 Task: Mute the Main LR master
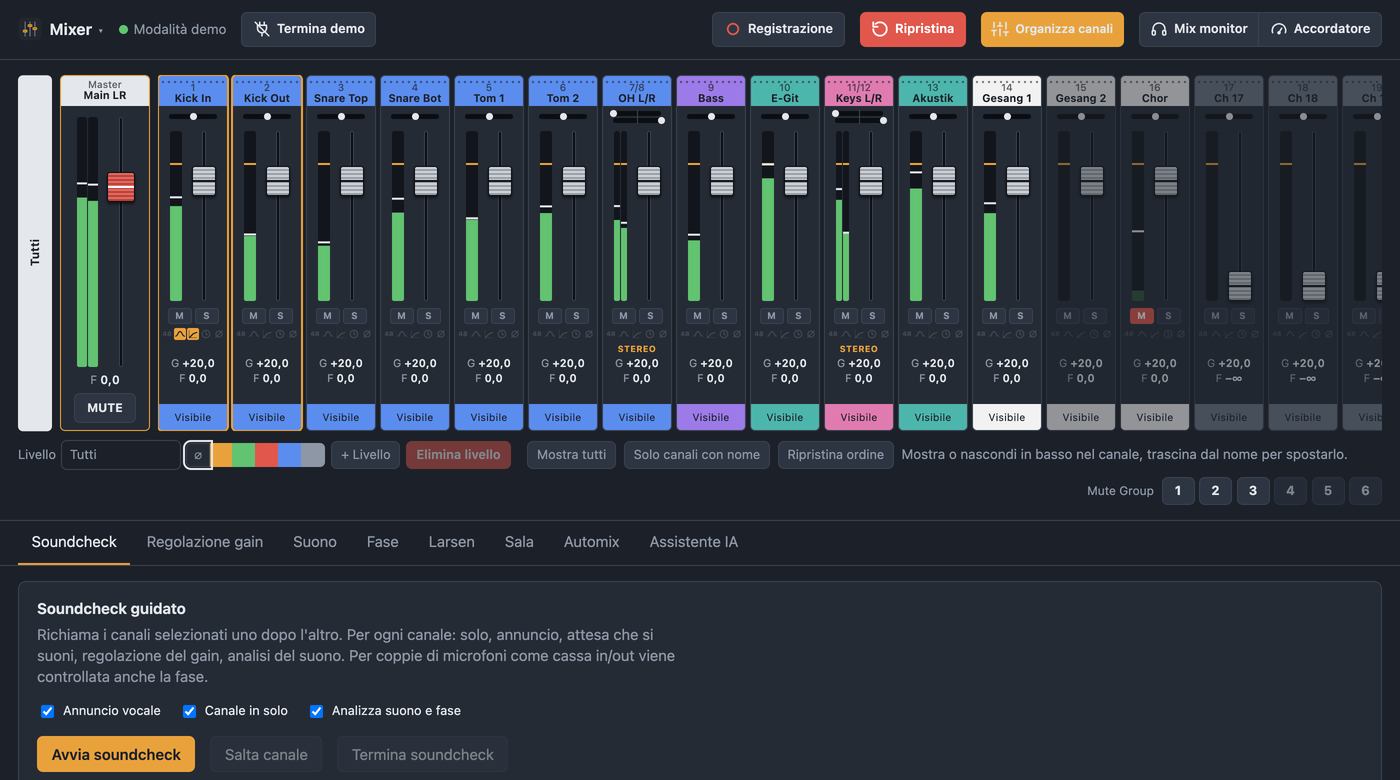pos(105,408)
